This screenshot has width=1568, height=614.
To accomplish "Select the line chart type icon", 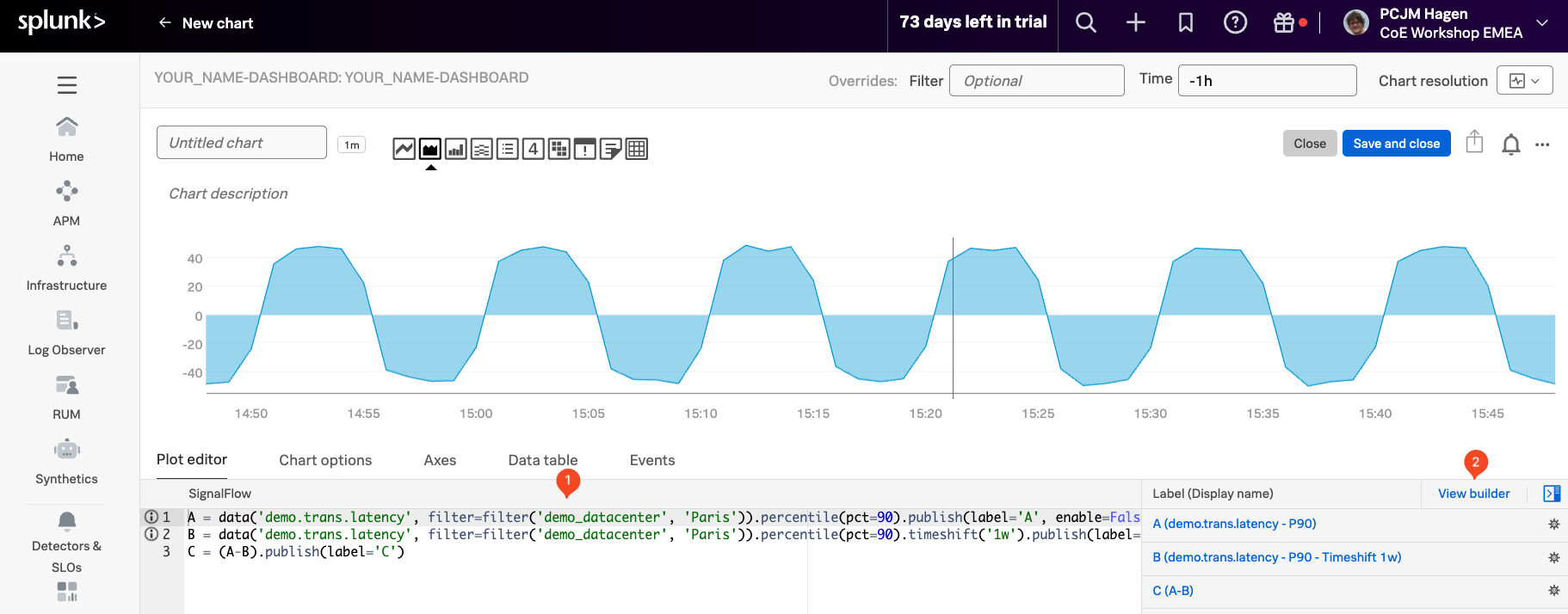I will click(x=404, y=149).
